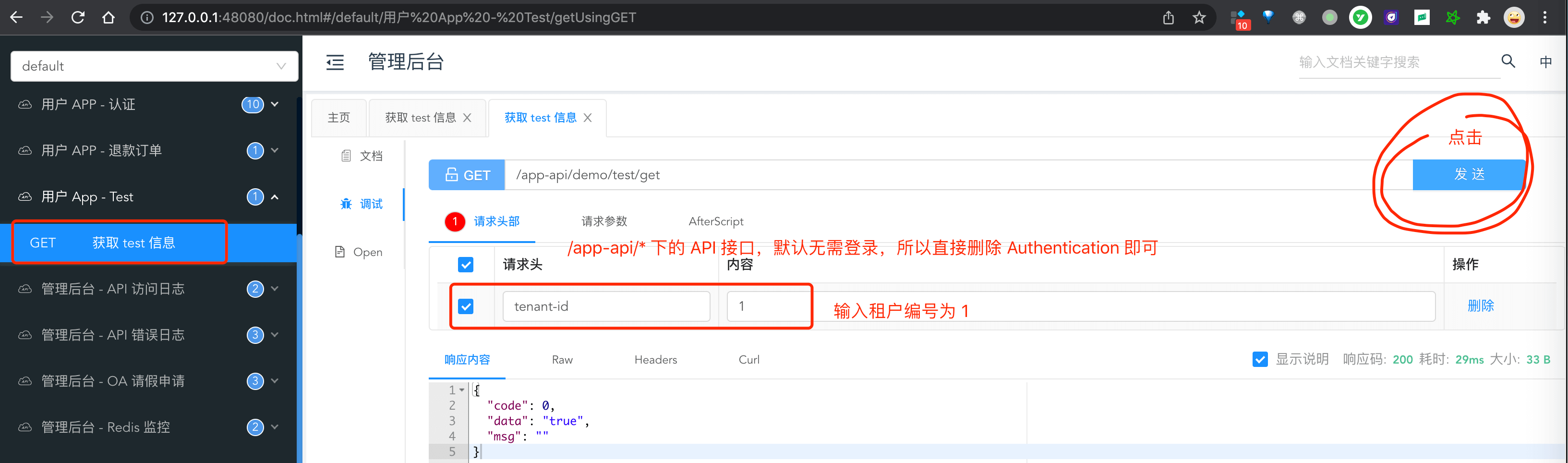Click the 发送 send button
The width and height of the screenshot is (1568, 463).
pyautogui.click(x=1469, y=175)
